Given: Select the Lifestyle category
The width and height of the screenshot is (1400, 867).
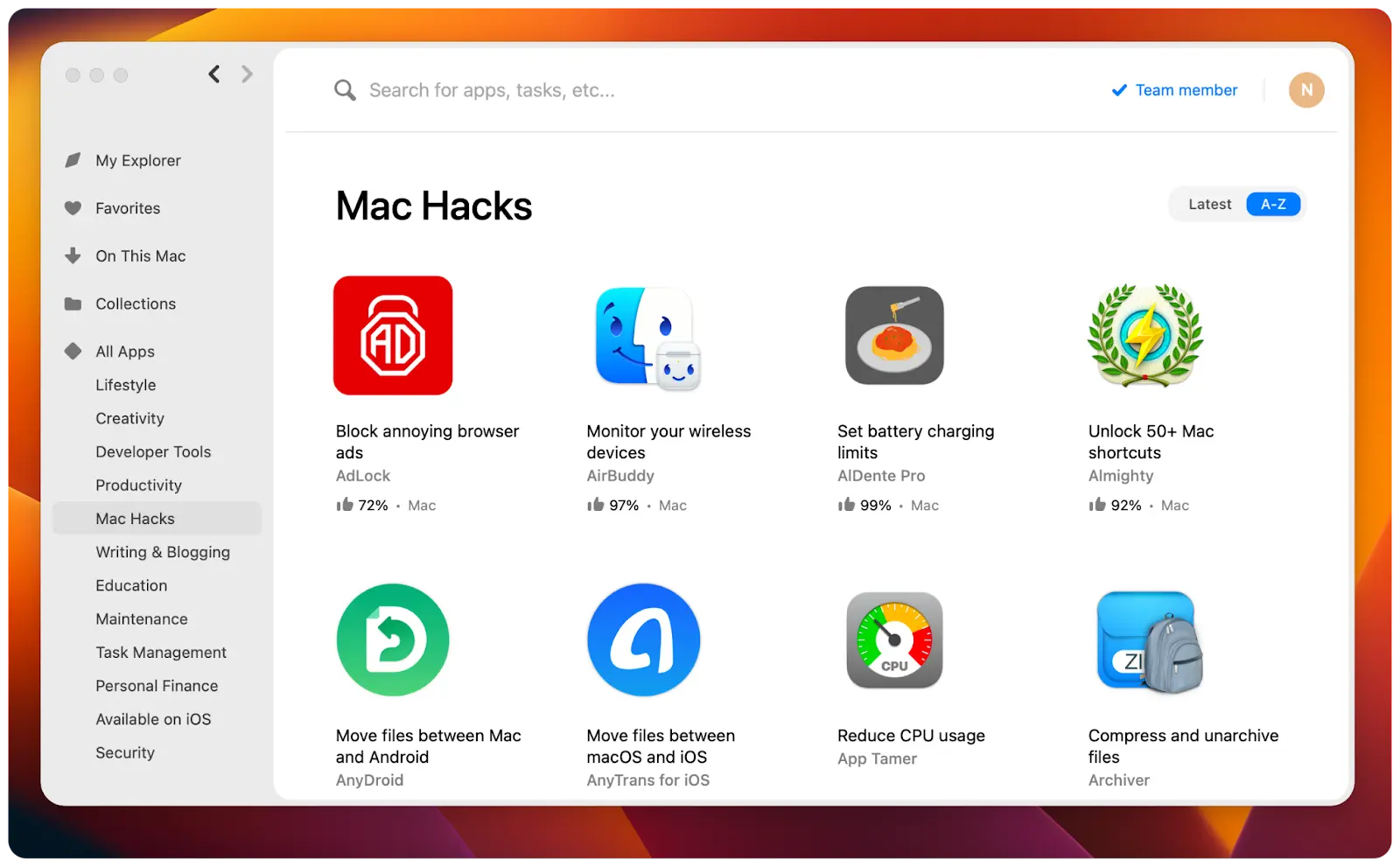Looking at the screenshot, I should tap(126, 385).
